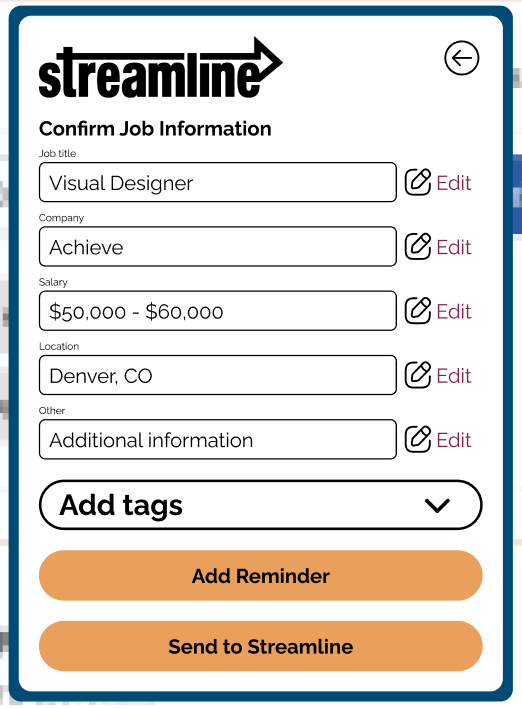Select the Edit text for Company

click(454, 247)
